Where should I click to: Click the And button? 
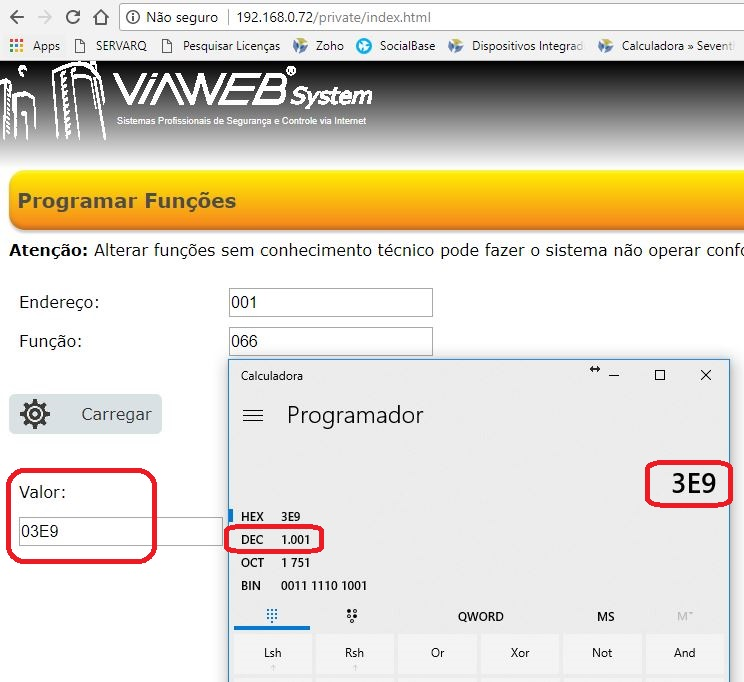[x=685, y=654]
